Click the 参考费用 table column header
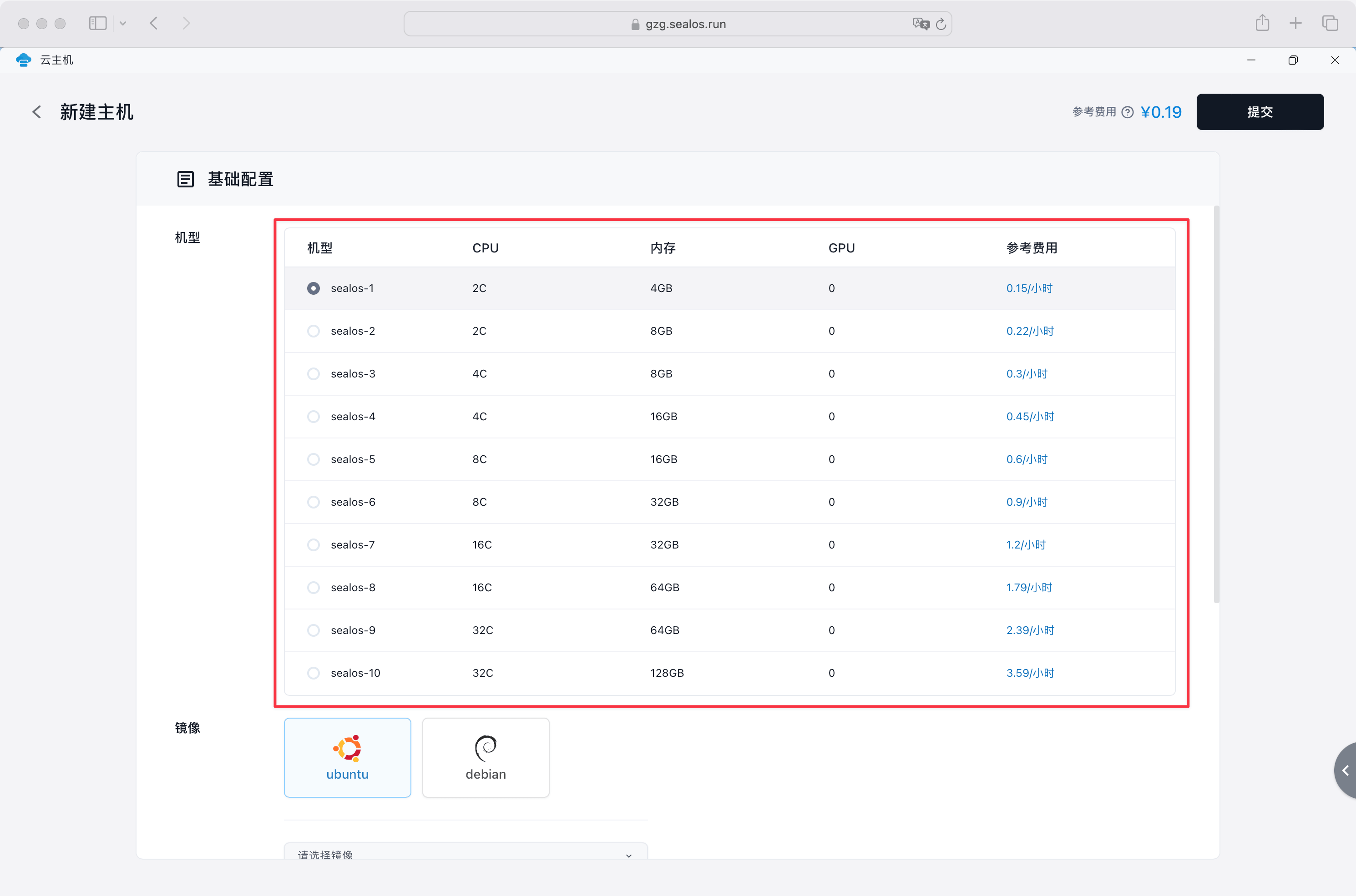Screen dimensions: 1356x896 (1032, 248)
